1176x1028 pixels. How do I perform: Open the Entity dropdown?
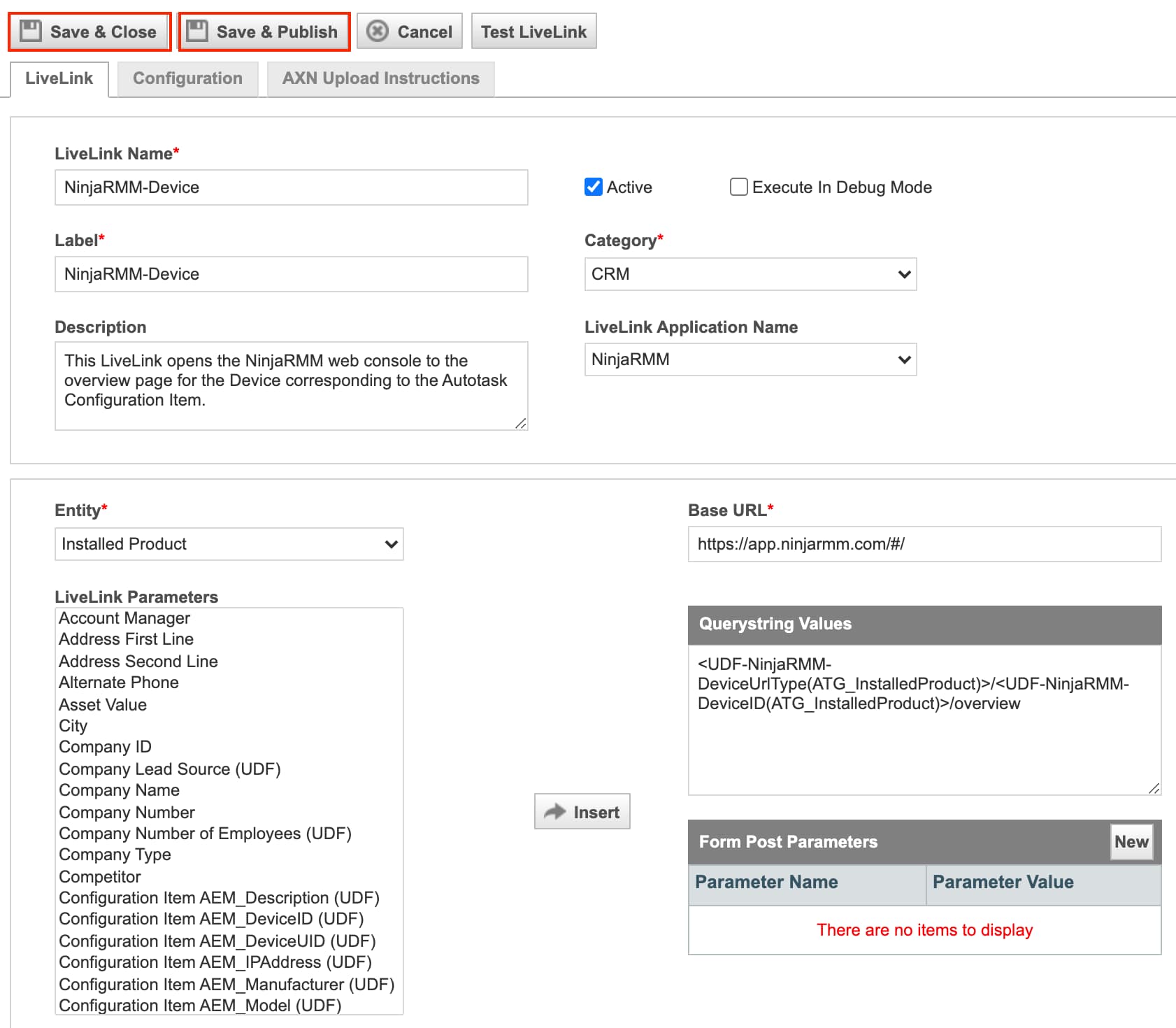pos(229,544)
